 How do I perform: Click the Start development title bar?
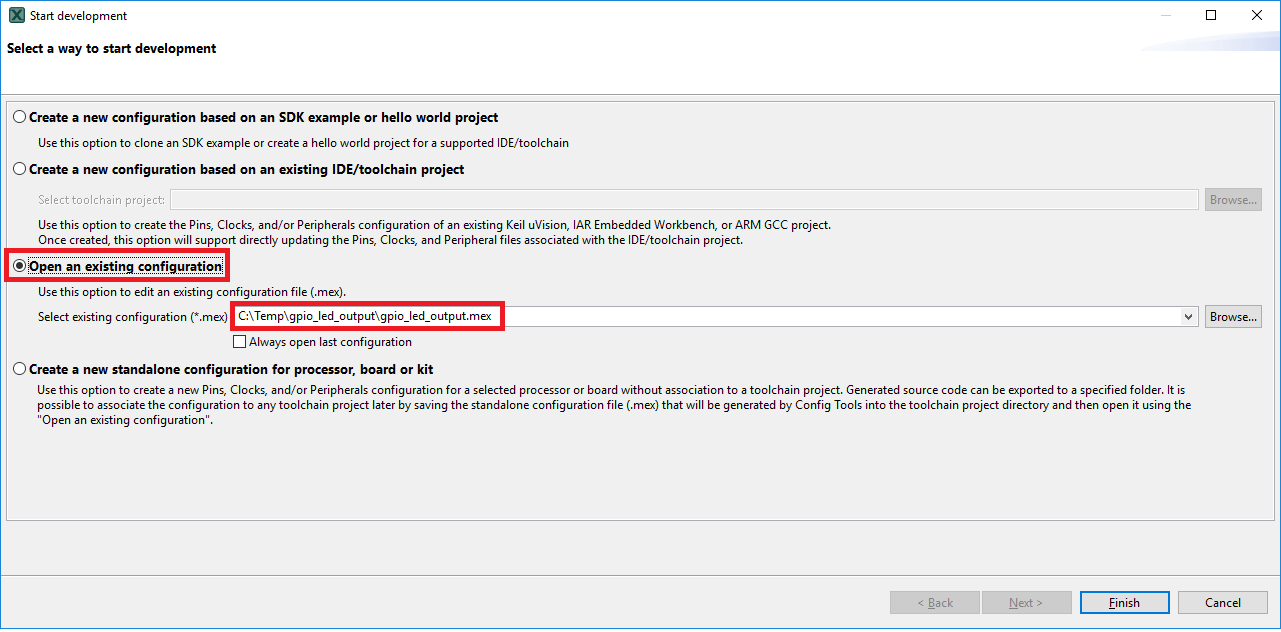[600, 16]
